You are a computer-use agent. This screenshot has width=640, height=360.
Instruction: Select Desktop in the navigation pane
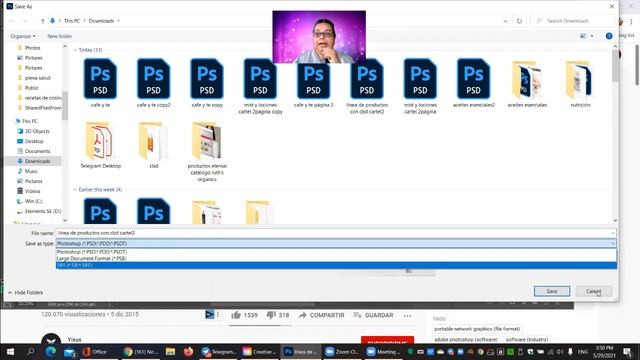coord(34,141)
